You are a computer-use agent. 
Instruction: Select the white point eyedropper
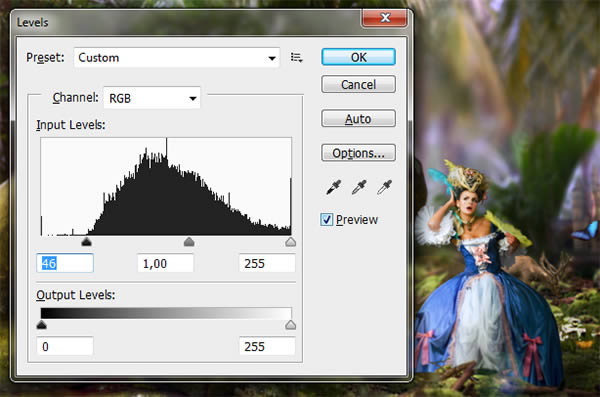384,187
